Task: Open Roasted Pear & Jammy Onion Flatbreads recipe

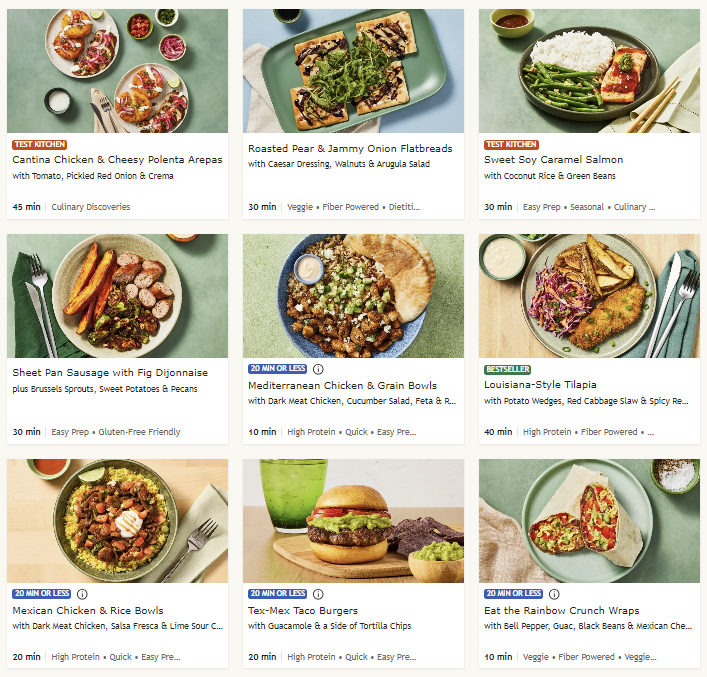Action: point(350,148)
